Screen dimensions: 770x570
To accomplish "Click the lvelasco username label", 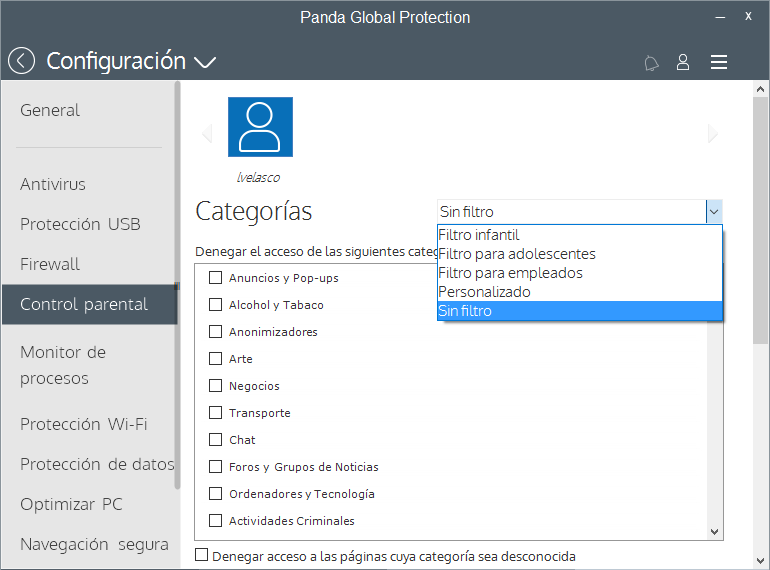I will click(258, 177).
